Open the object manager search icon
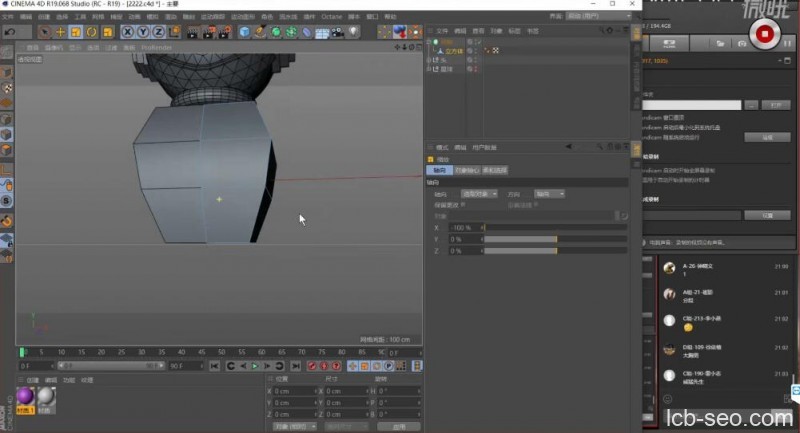Image resolution: width=800 pixels, height=433 pixels. 602,31
